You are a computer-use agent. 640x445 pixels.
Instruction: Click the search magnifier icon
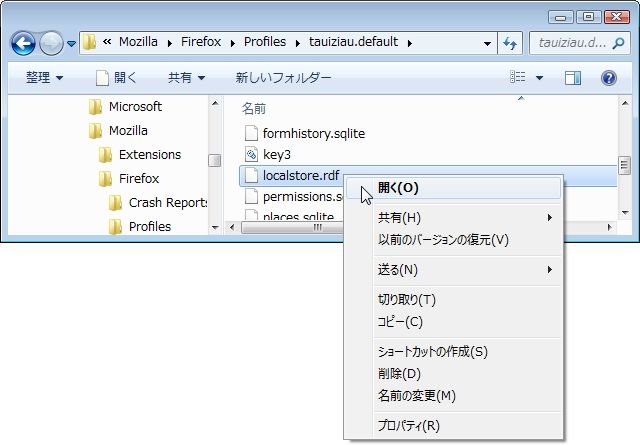(619, 42)
